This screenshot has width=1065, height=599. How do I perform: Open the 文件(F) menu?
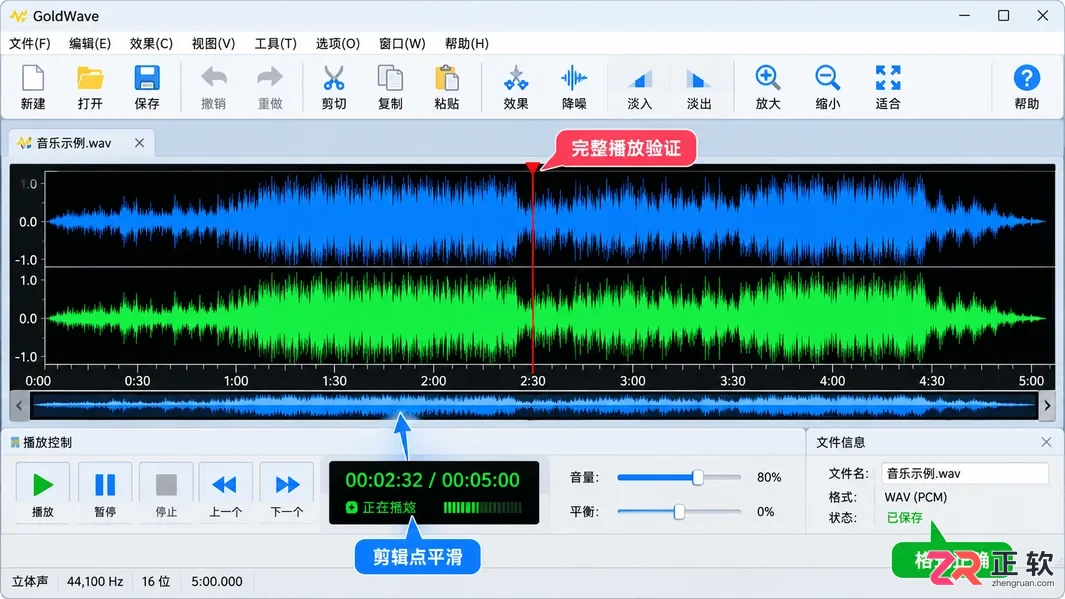click(30, 43)
